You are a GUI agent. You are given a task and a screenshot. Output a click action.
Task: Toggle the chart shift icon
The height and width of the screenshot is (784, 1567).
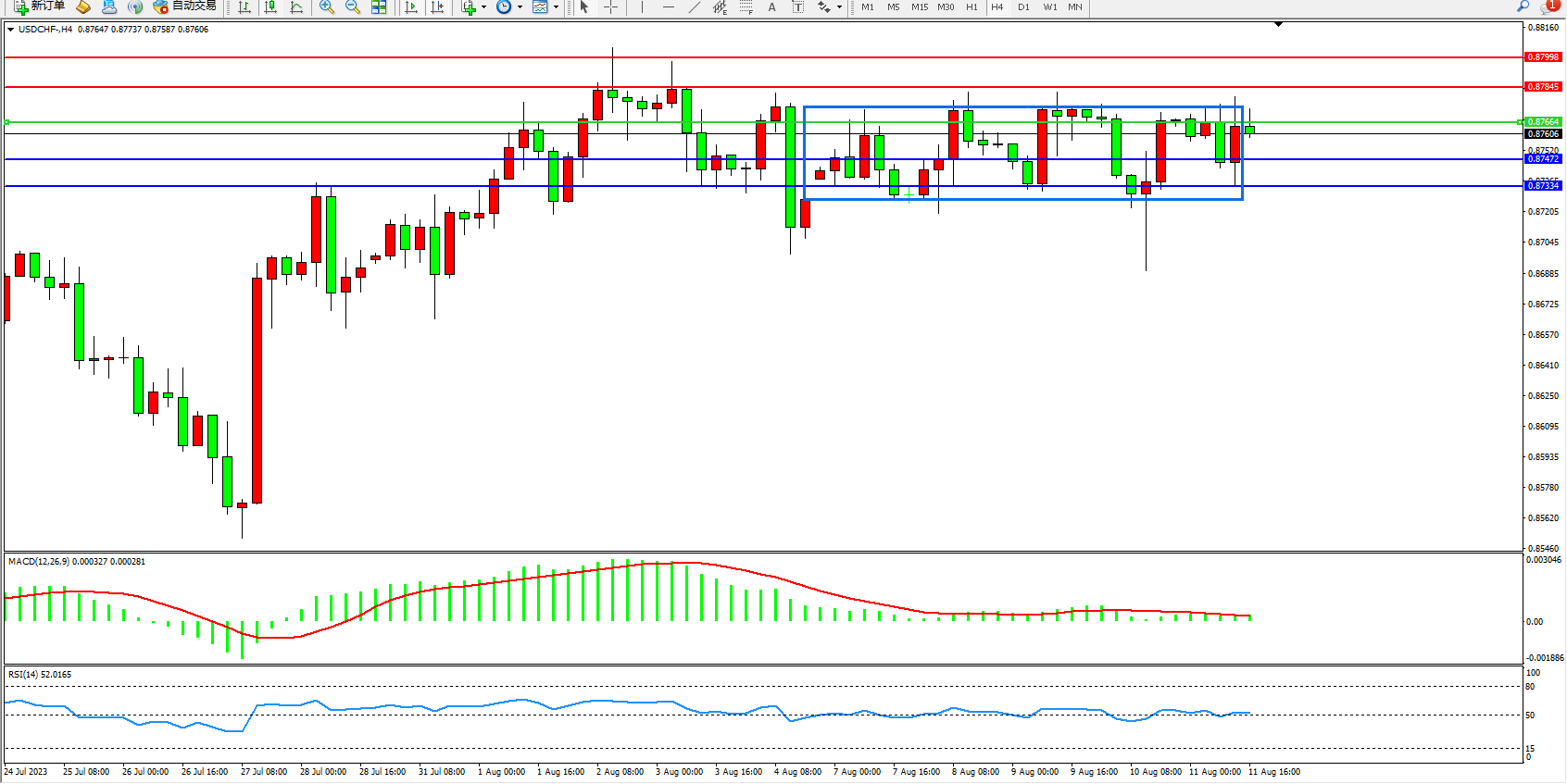[x=438, y=7]
